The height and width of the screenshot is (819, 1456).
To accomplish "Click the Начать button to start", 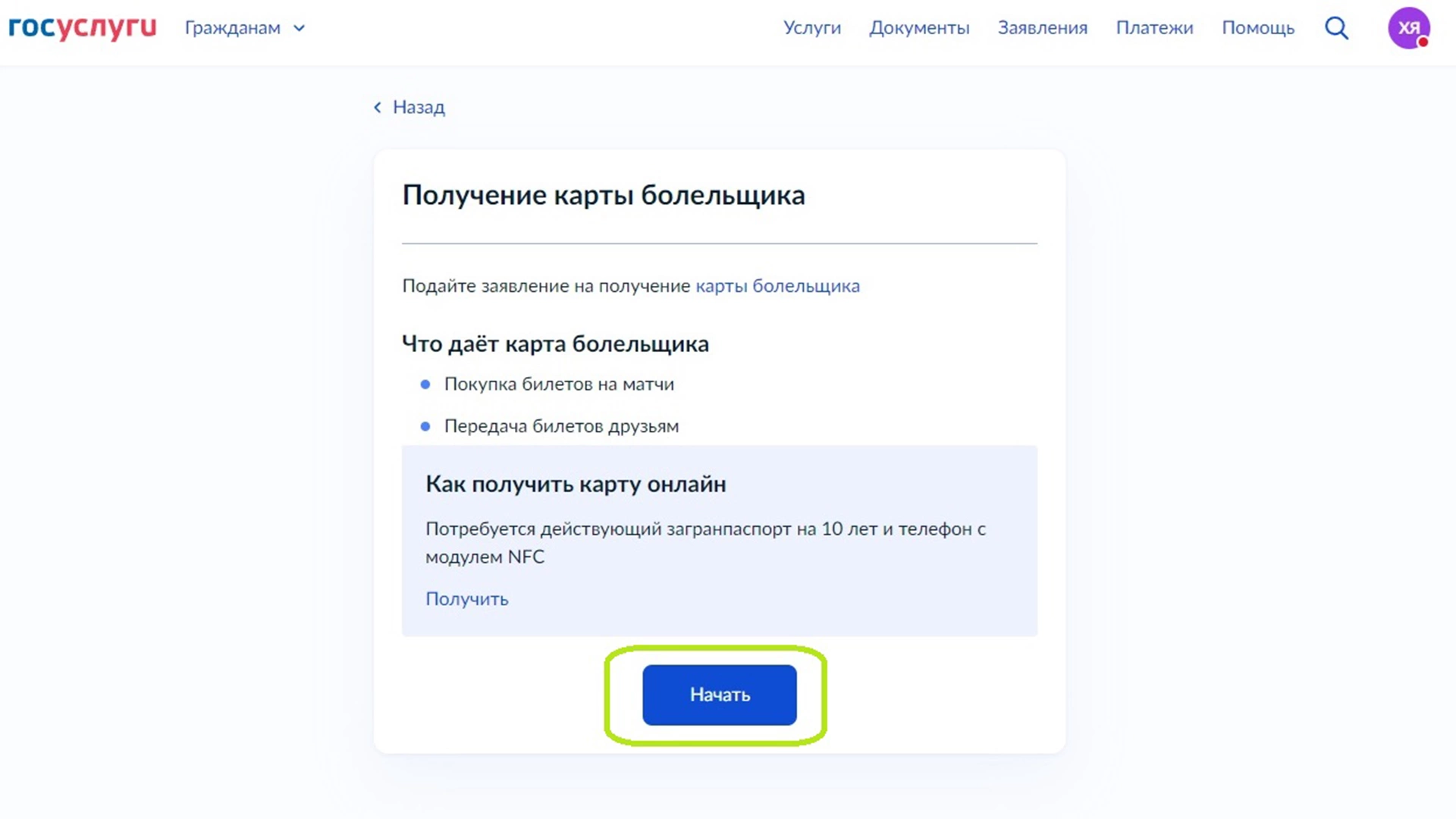I will tap(719, 694).
